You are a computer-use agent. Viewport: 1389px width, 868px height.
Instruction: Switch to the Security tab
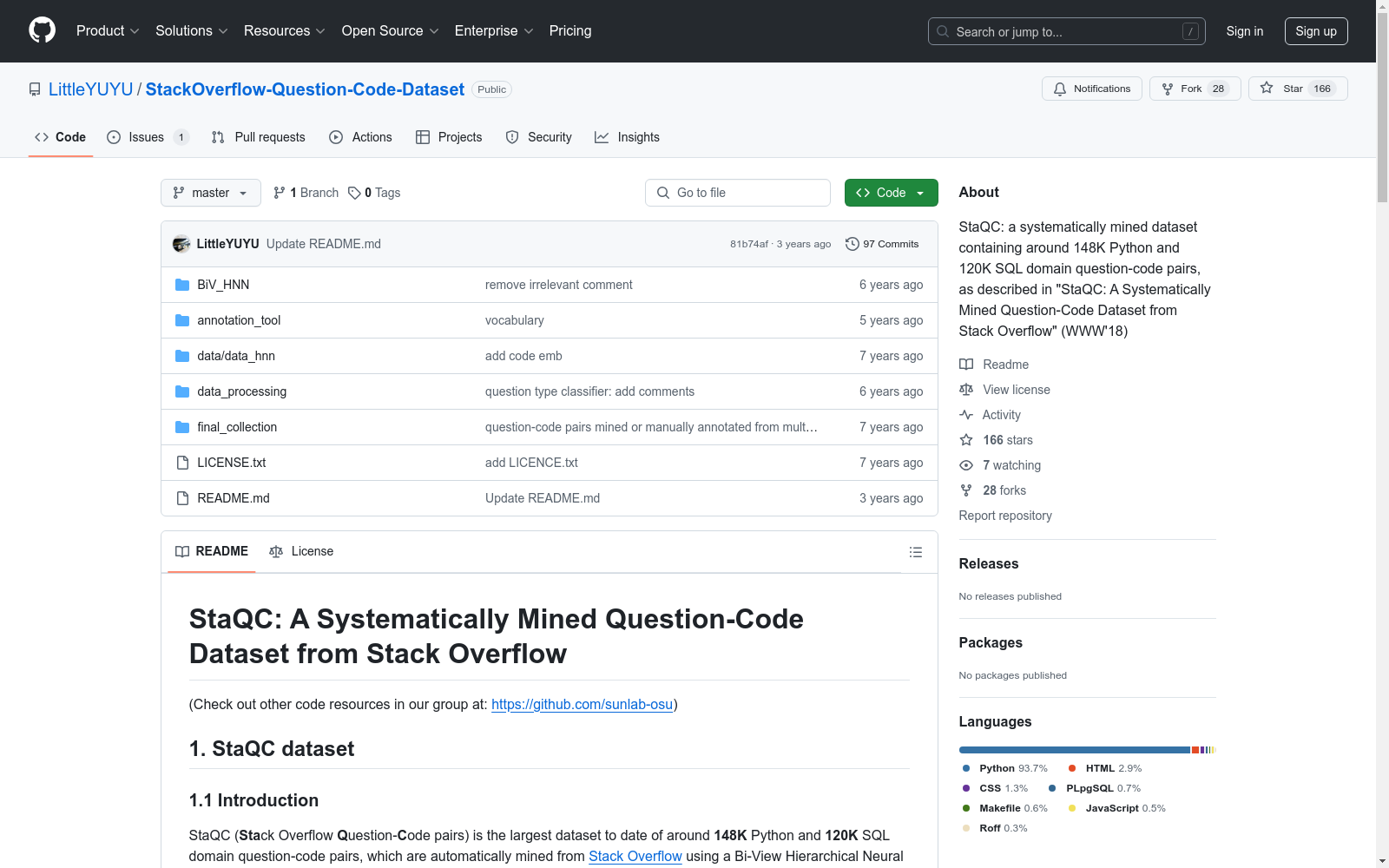[539, 137]
